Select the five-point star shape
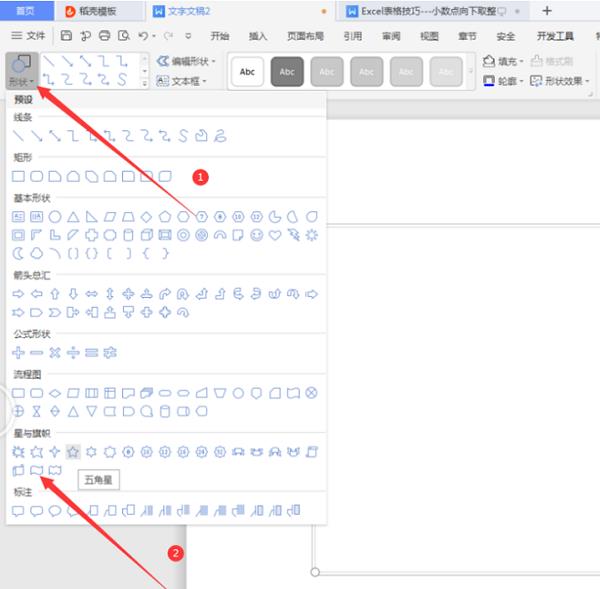 pyautogui.click(x=73, y=452)
